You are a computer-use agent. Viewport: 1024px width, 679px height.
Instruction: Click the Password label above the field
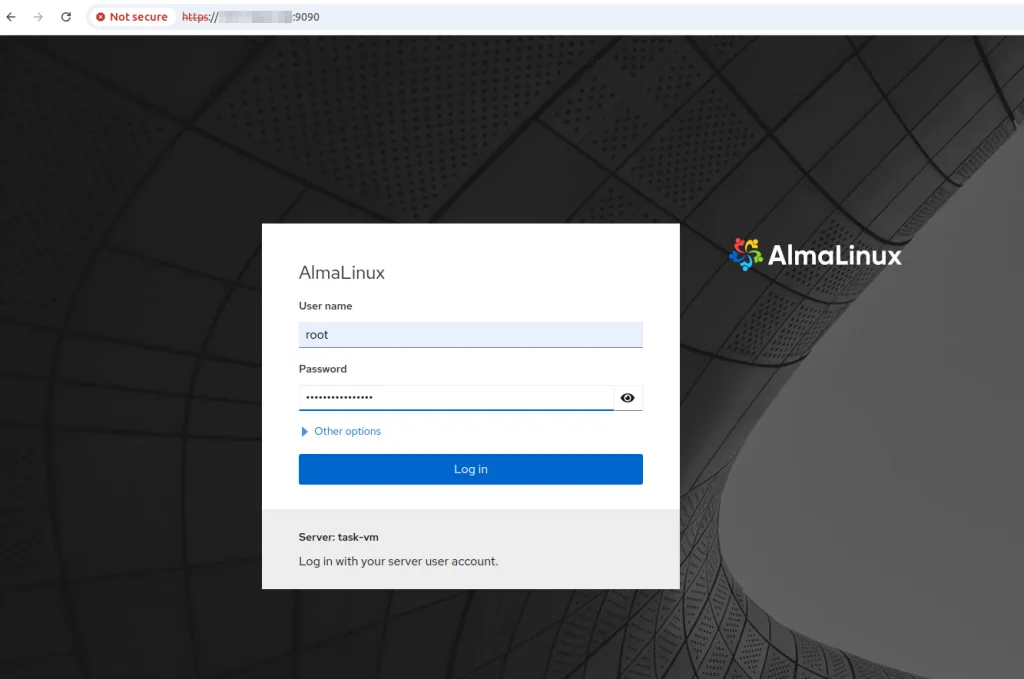pos(322,369)
